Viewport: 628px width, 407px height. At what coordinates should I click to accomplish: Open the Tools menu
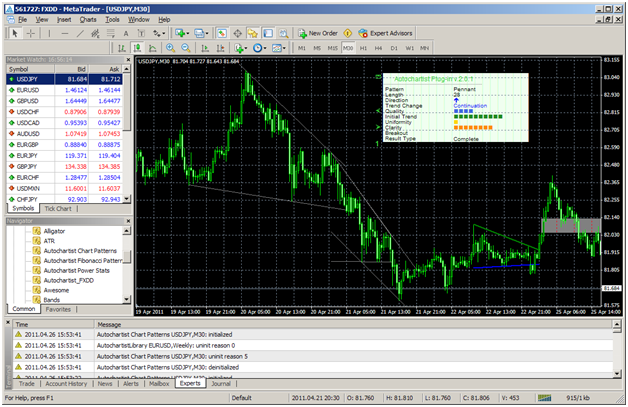coord(113,19)
